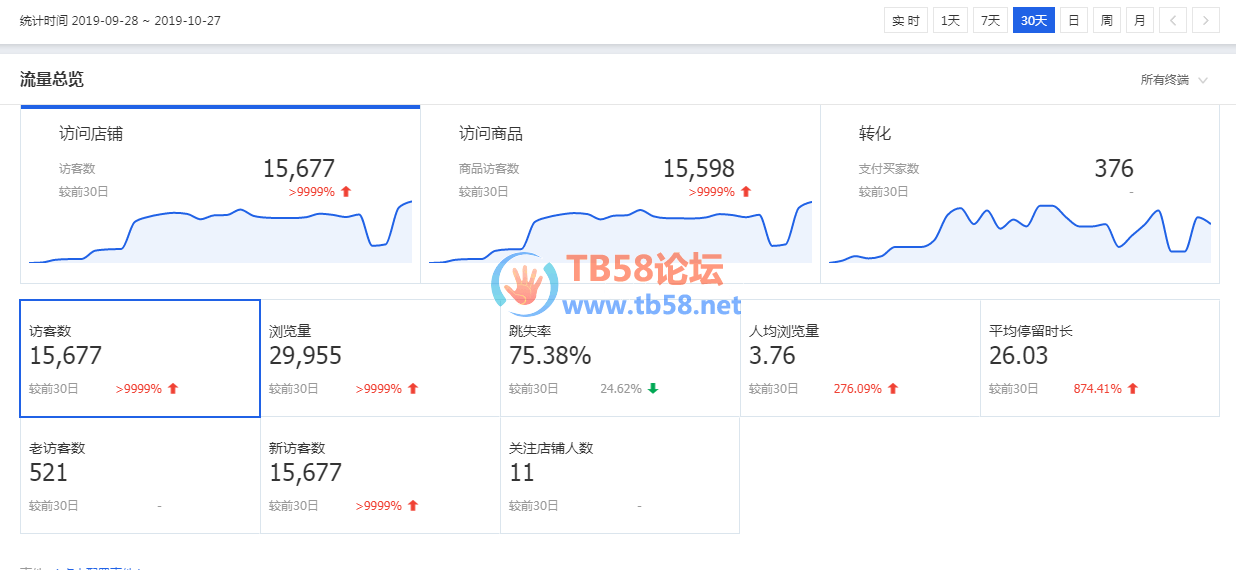
Task: Click red up arrow in 浏览量 tile
Action: 413,389
